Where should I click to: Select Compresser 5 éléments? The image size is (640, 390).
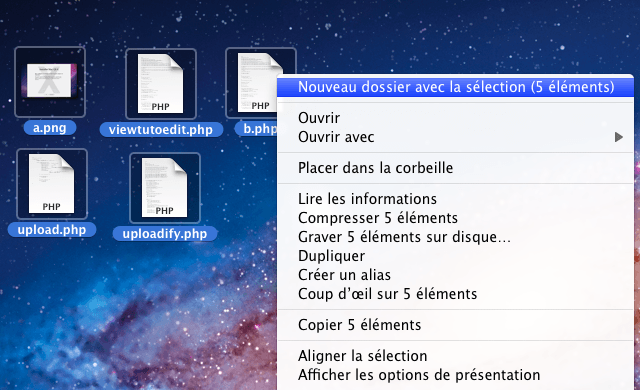[456, 218]
